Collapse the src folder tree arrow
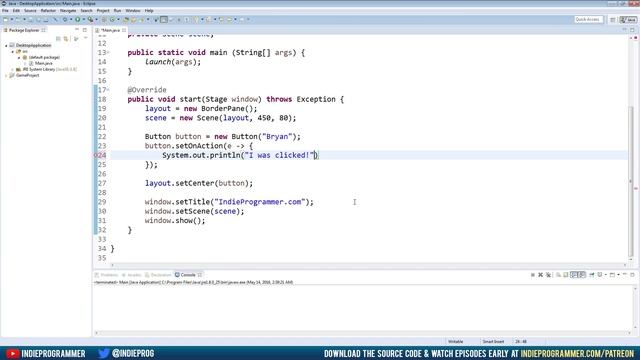The width and height of the screenshot is (640, 360). point(13,52)
